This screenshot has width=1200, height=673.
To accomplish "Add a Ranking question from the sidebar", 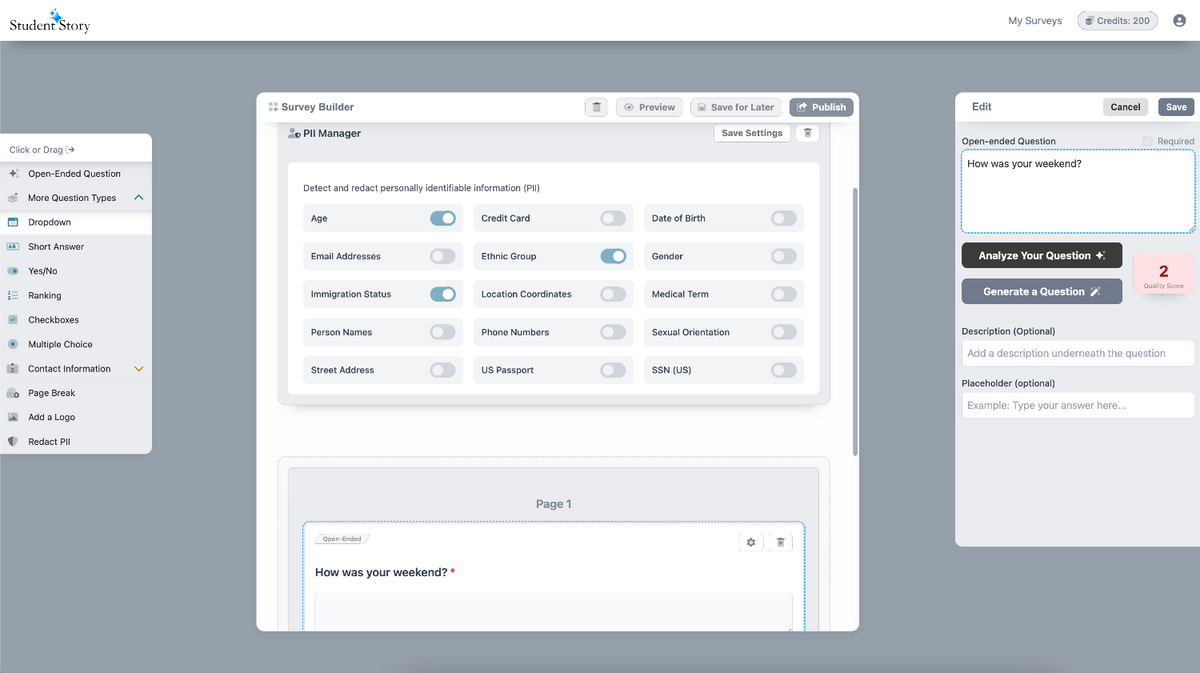I will [45, 296].
